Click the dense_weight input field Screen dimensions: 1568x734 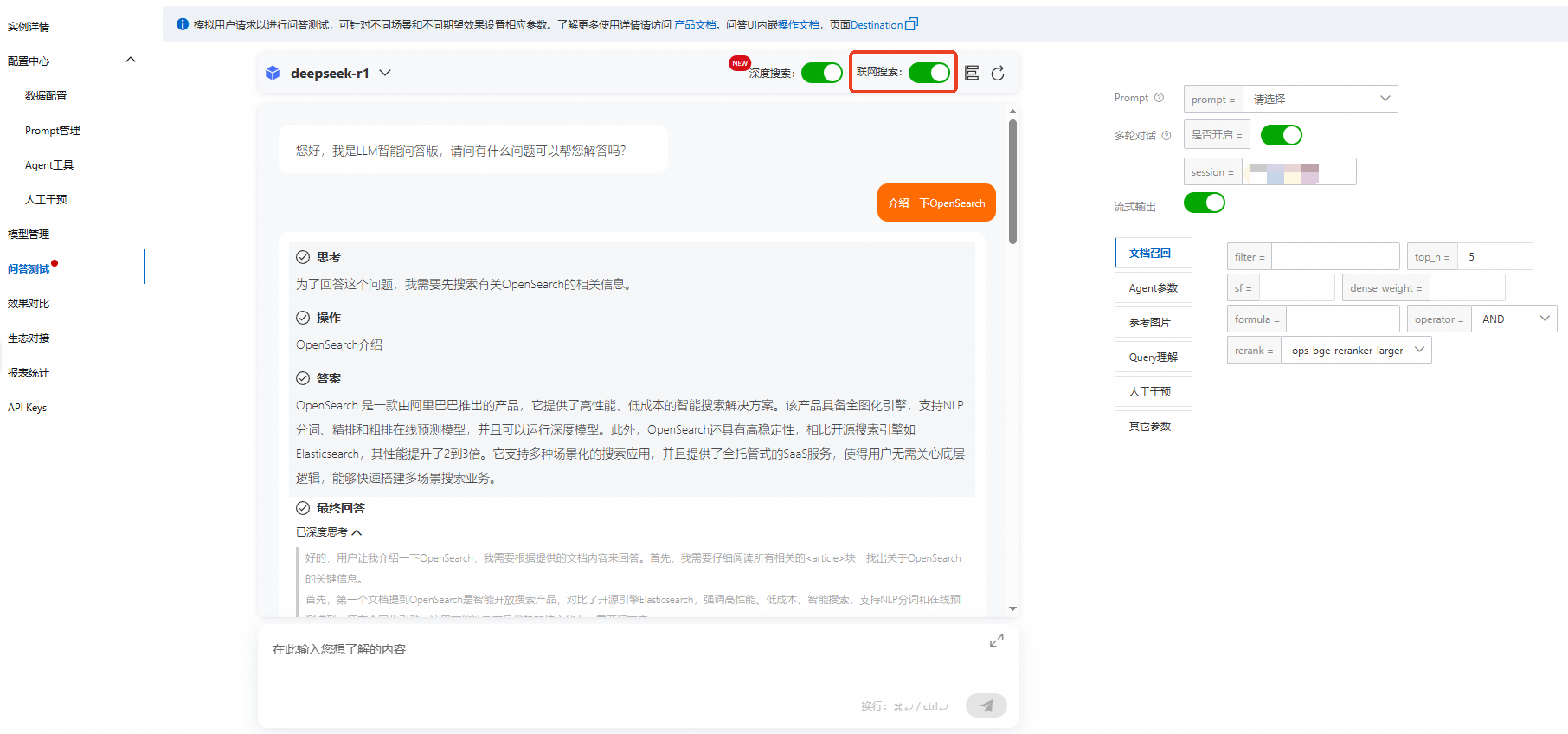[1467, 288]
